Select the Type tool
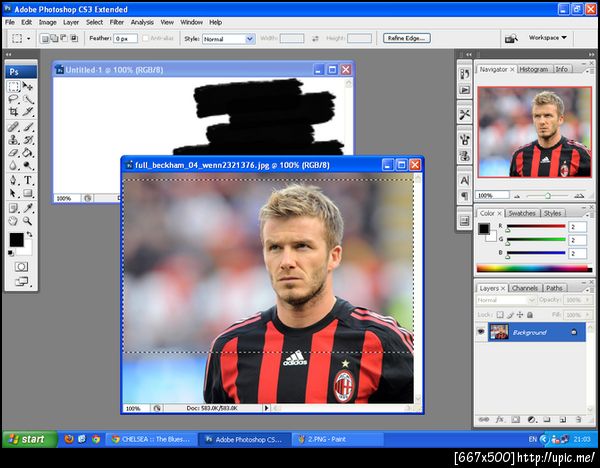 point(28,180)
